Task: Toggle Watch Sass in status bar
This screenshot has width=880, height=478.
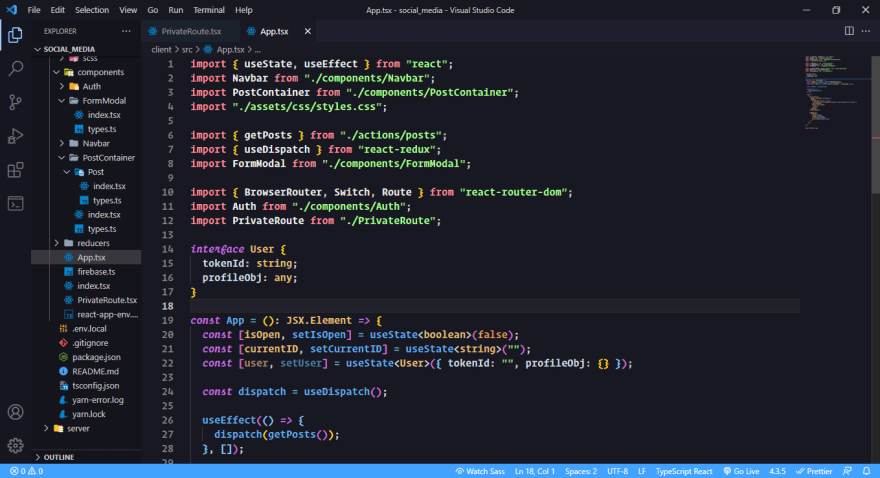Action: pyautogui.click(x=480, y=471)
